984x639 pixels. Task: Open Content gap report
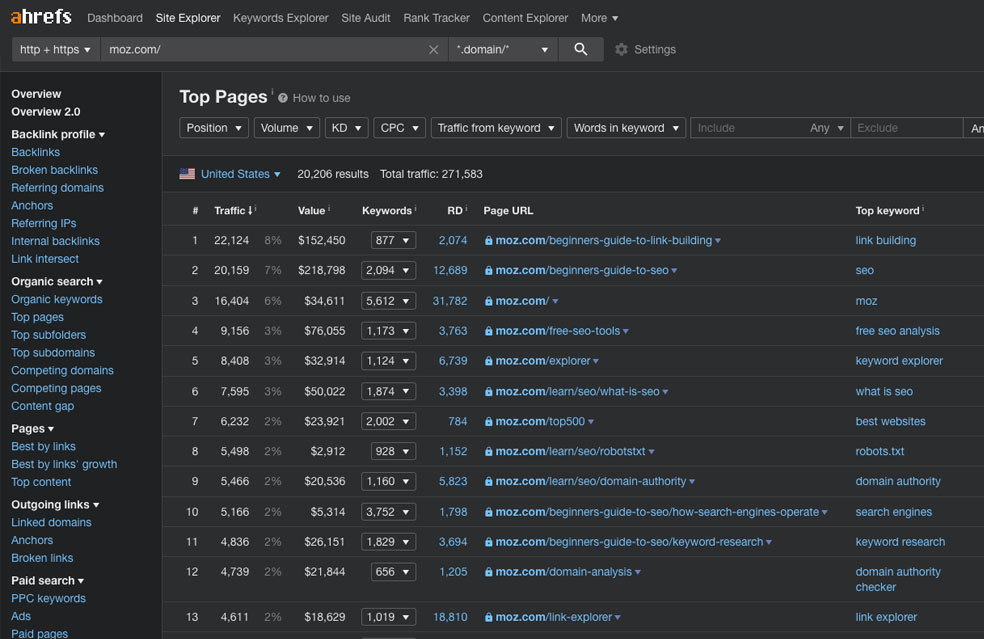(43, 406)
